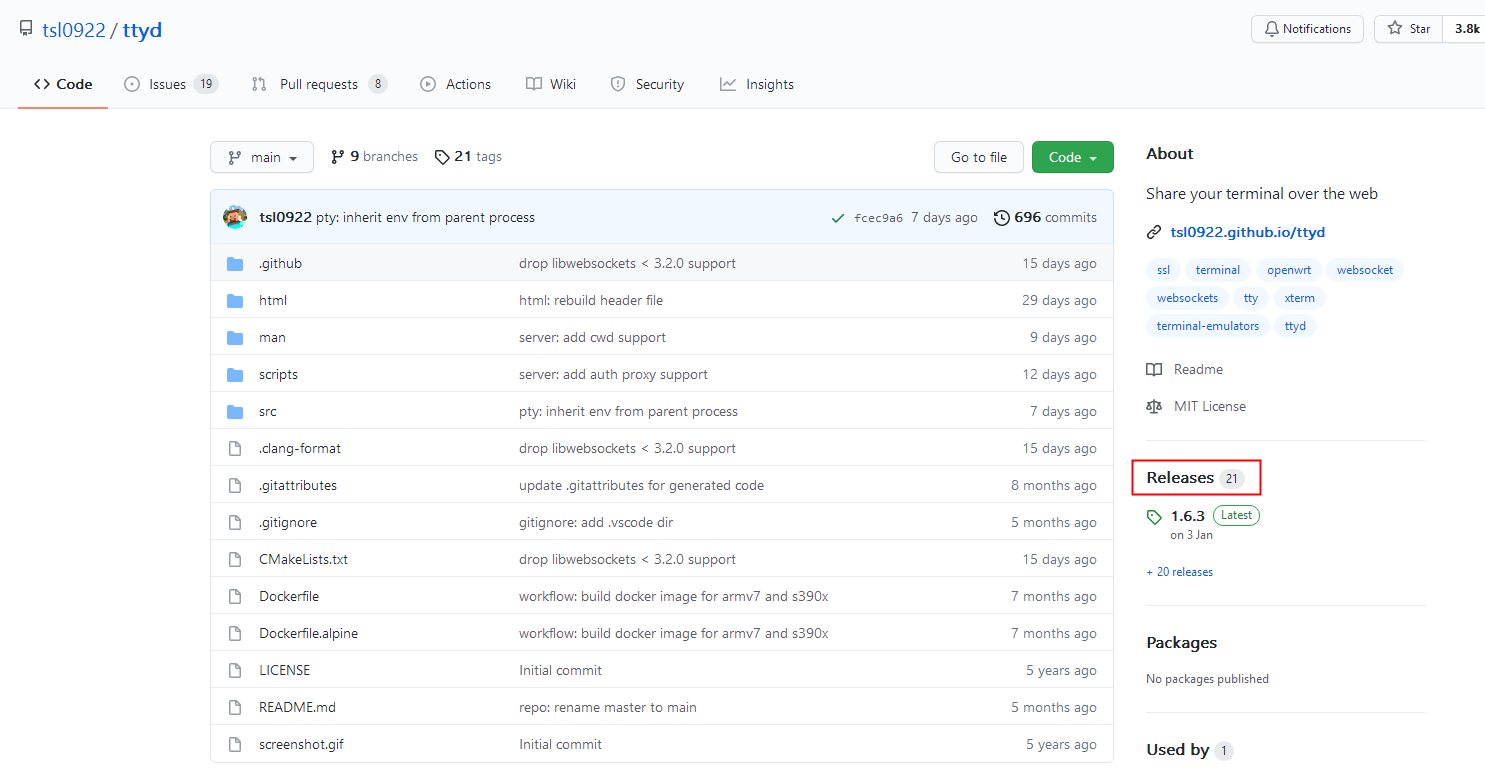The image size is (1485, 769).
Task: Open 'repo: rename master to main' commit
Action: pos(608,708)
